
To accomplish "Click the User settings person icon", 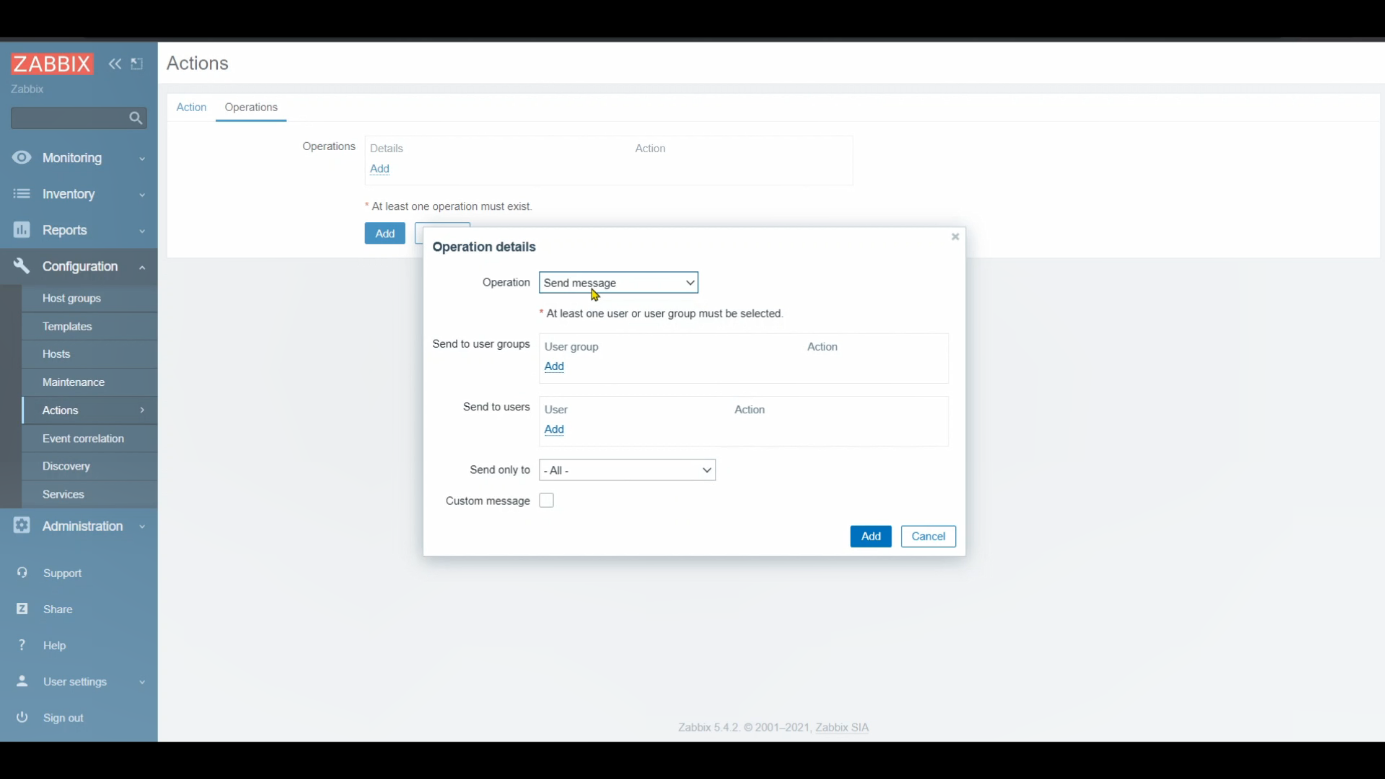I will tap(22, 681).
